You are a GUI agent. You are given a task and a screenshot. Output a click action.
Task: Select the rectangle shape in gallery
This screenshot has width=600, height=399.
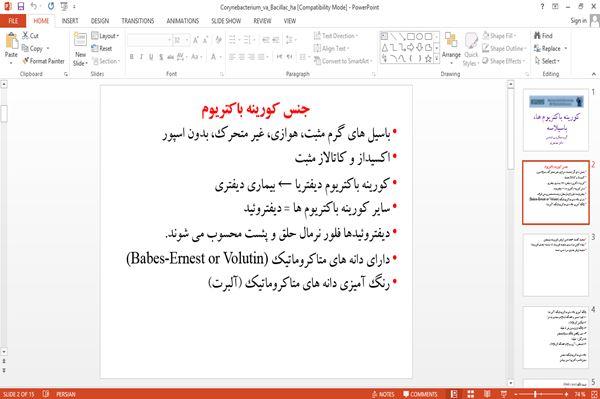point(411,37)
